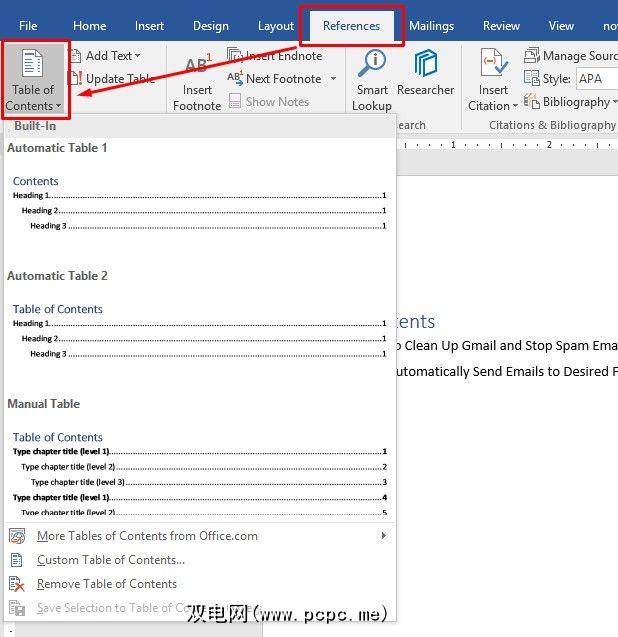
Task: Open the Table of Contents dropdown button
Action: pyautogui.click(x=33, y=80)
